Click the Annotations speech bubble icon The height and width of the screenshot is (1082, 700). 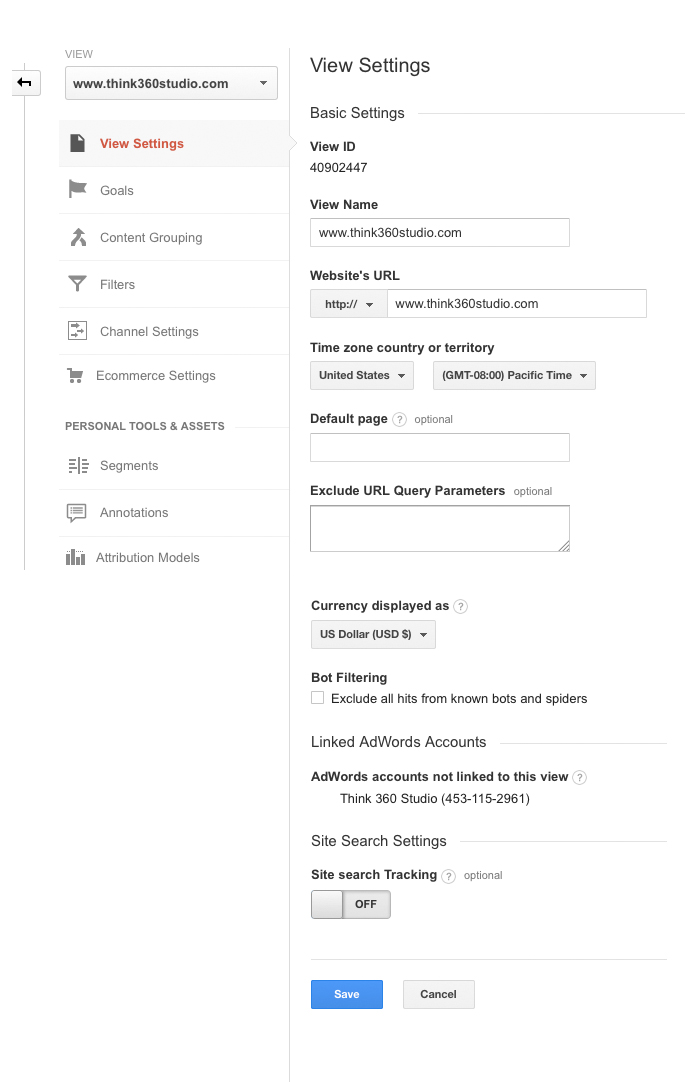click(x=77, y=513)
